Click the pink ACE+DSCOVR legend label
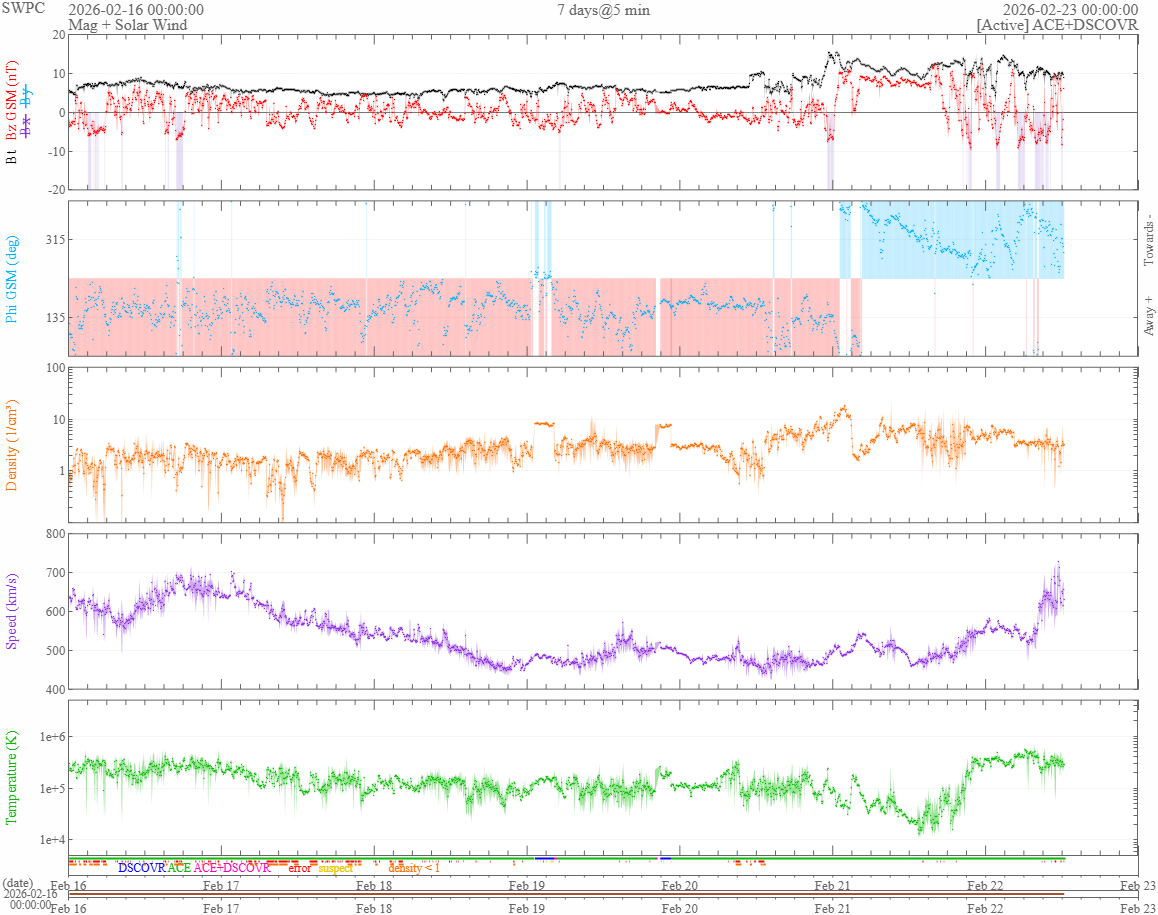Image resolution: width=1158 pixels, height=915 pixels. (x=232, y=868)
